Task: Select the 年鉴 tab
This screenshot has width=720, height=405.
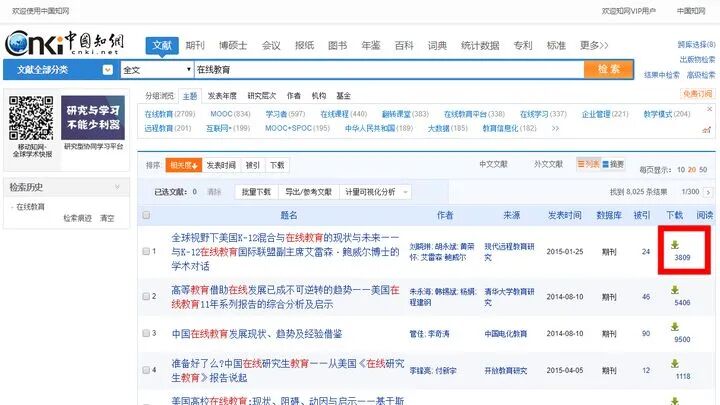Action: [x=371, y=45]
